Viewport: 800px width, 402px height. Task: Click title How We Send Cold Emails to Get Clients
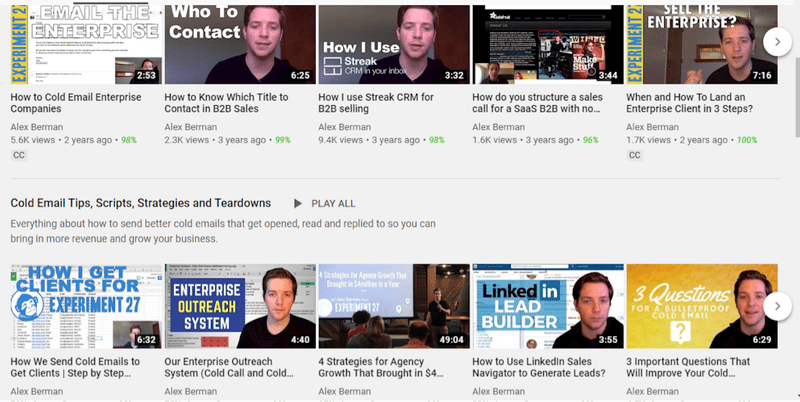click(75, 367)
